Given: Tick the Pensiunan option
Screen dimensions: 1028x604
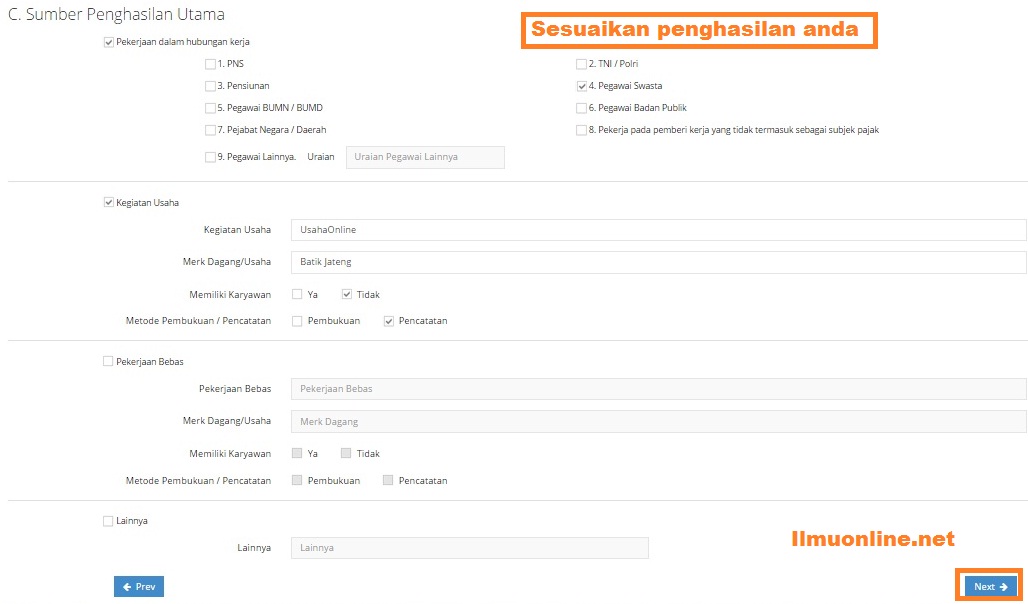Looking at the screenshot, I should coord(210,86).
